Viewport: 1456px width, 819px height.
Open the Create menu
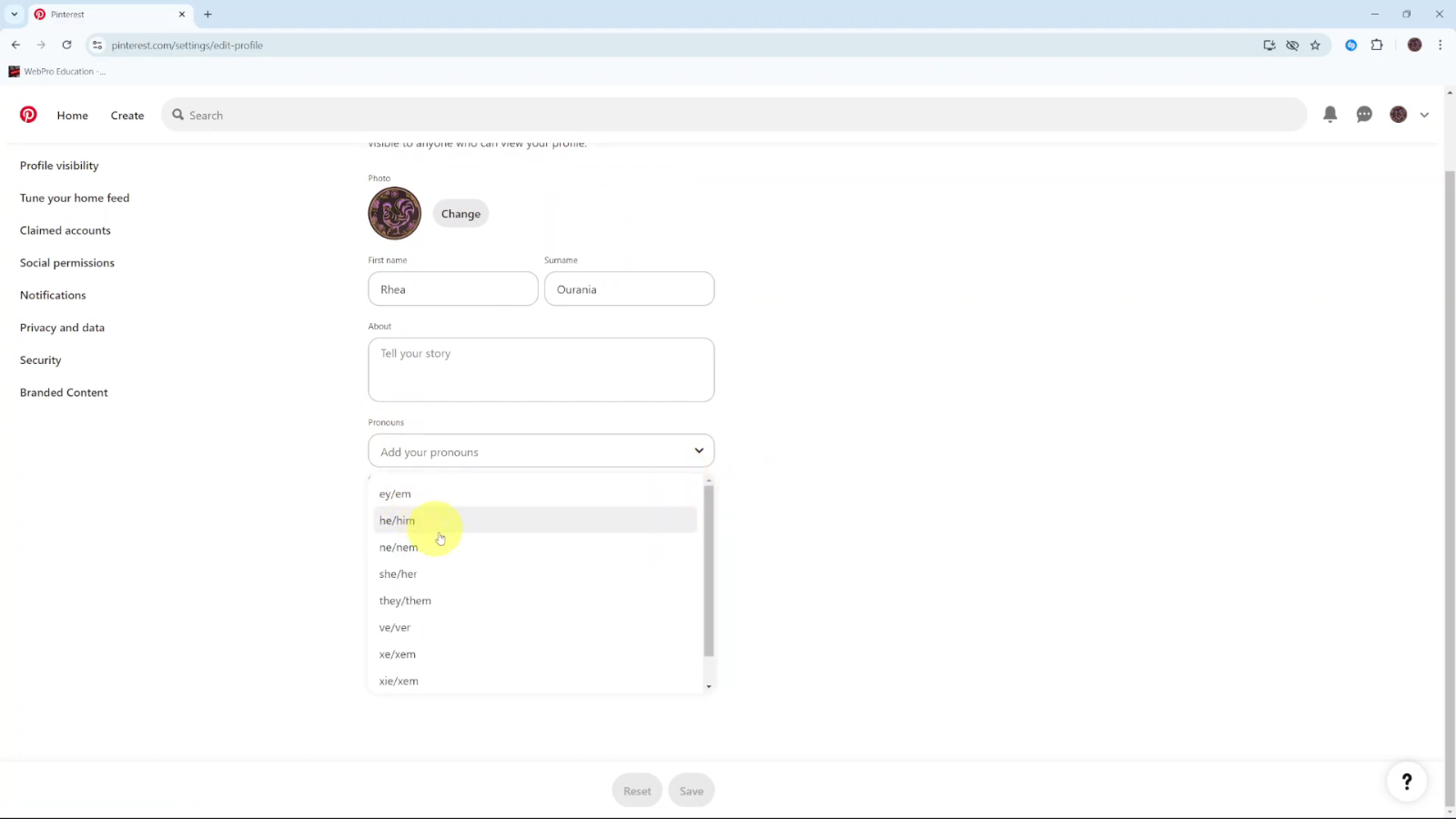127,116
